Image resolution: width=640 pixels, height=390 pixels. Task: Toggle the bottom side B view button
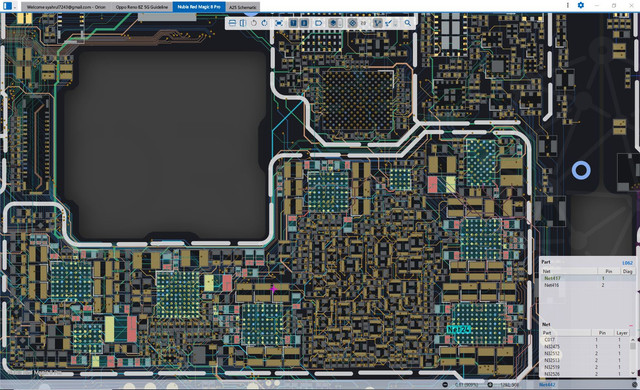tap(304, 23)
